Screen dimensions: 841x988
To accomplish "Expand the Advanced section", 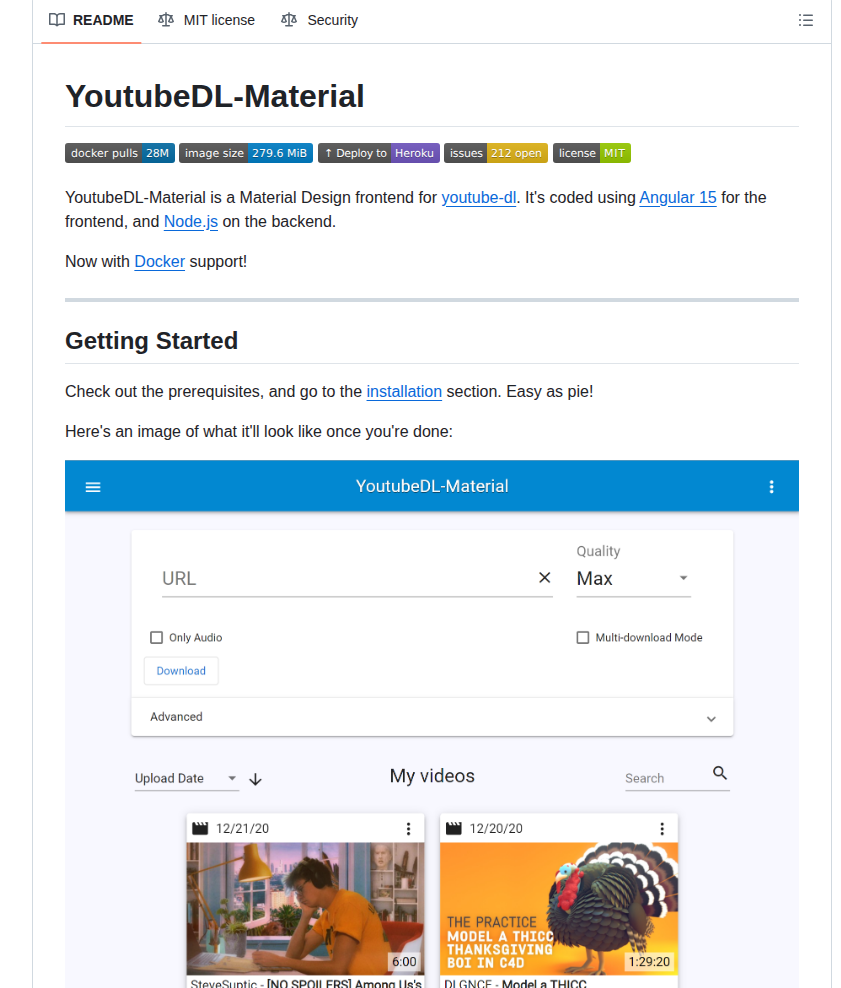I will [x=432, y=717].
